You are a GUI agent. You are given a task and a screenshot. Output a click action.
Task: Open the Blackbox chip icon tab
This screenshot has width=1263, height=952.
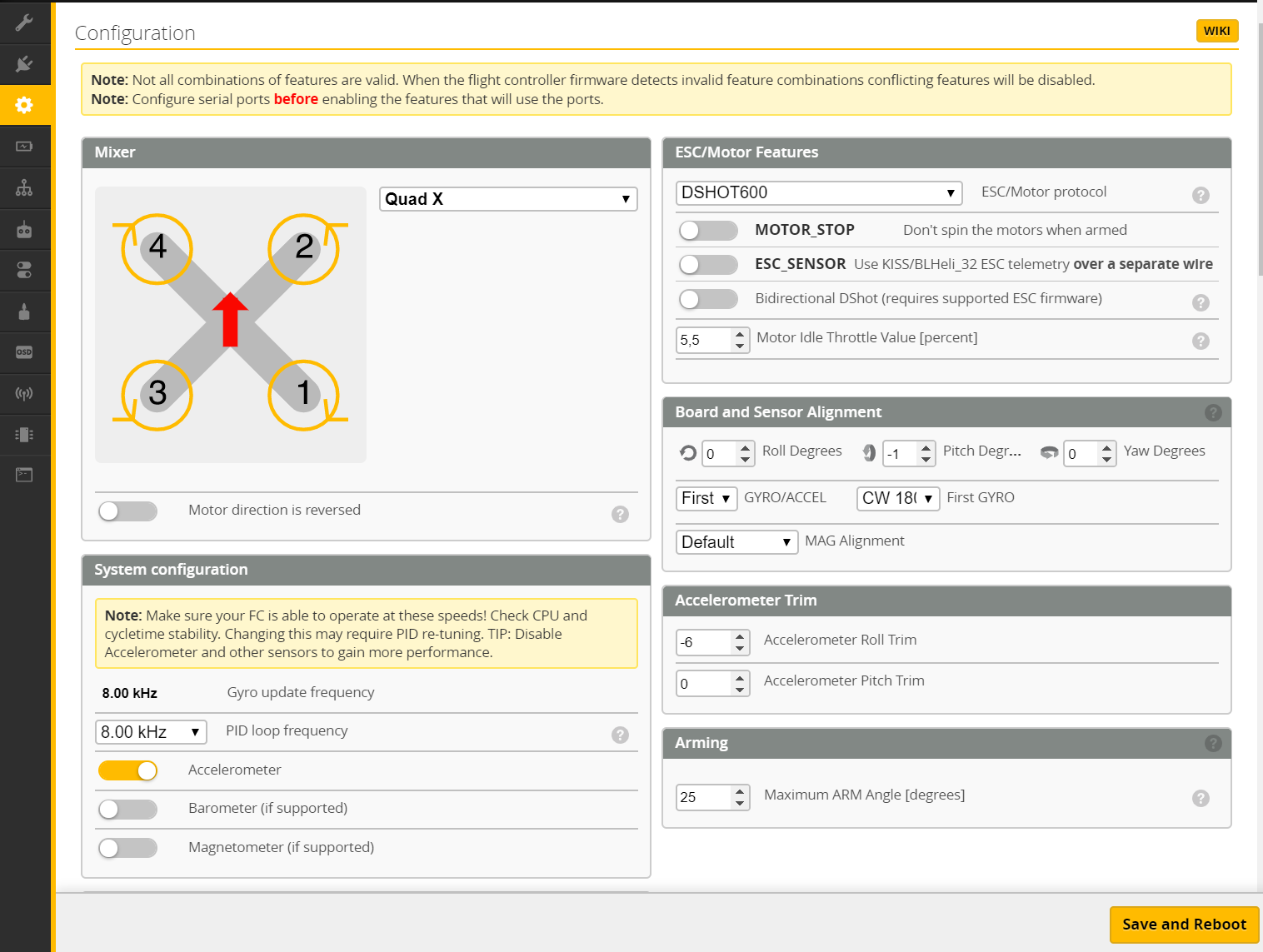(24, 434)
